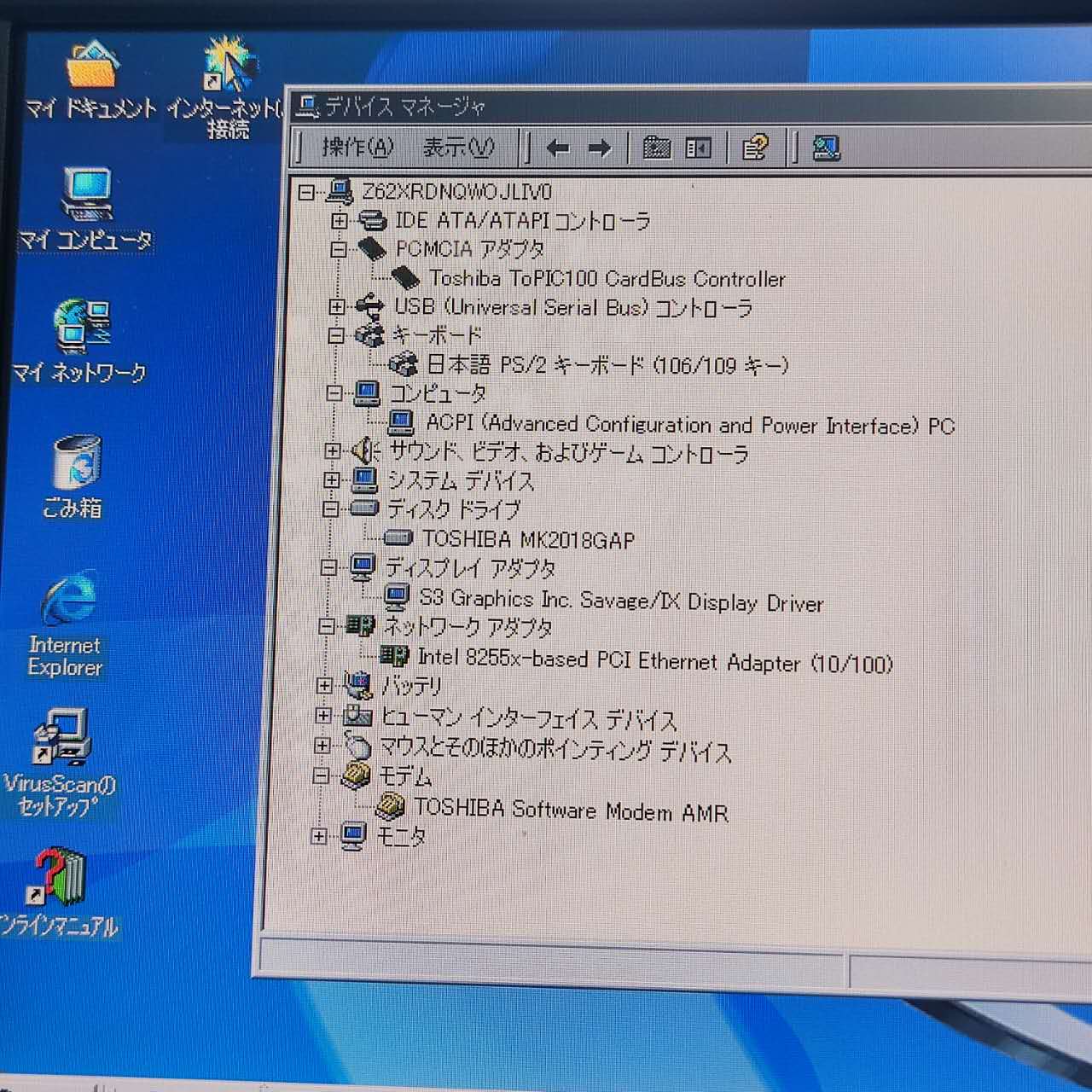This screenshot has width=1092, height=1092.
Task: Expand the IDE ATA/ATAPI コントローラ node
Action: click(x=340, y=221)
